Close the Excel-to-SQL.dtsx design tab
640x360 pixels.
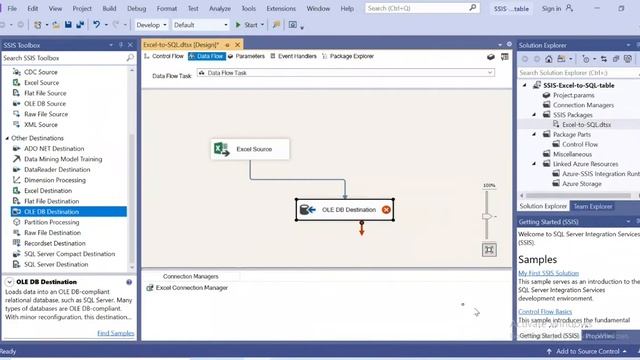238,45
